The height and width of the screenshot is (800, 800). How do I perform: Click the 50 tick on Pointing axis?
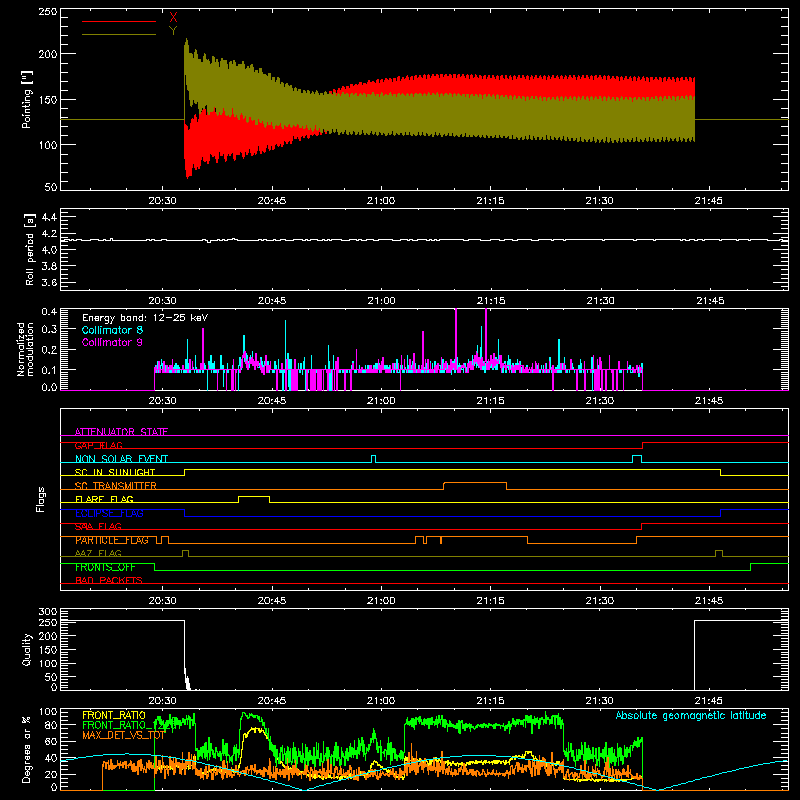click(51, 187)
